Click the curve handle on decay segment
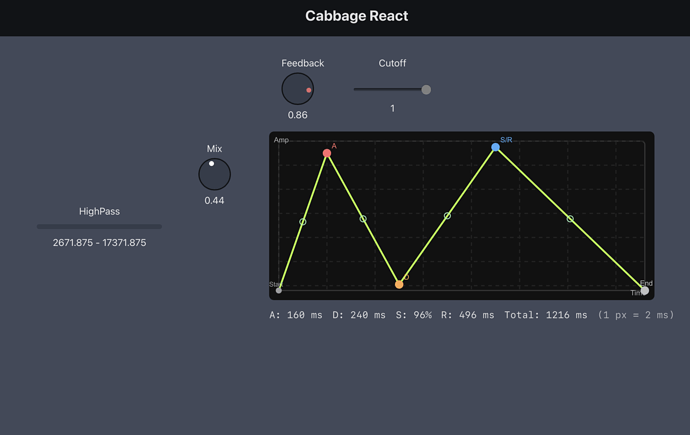This screenshot has width=690, height=435. tap(363, 219)
